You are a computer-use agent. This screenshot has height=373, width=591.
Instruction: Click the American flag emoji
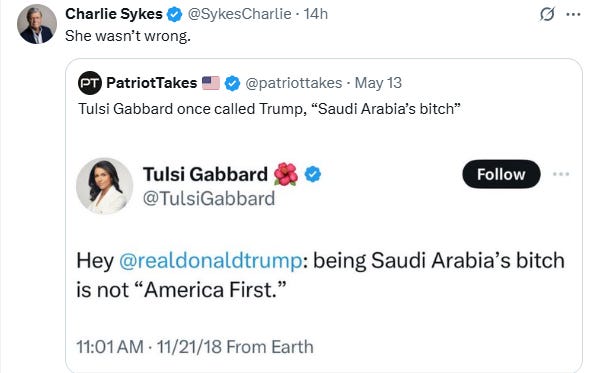[211, 83]
